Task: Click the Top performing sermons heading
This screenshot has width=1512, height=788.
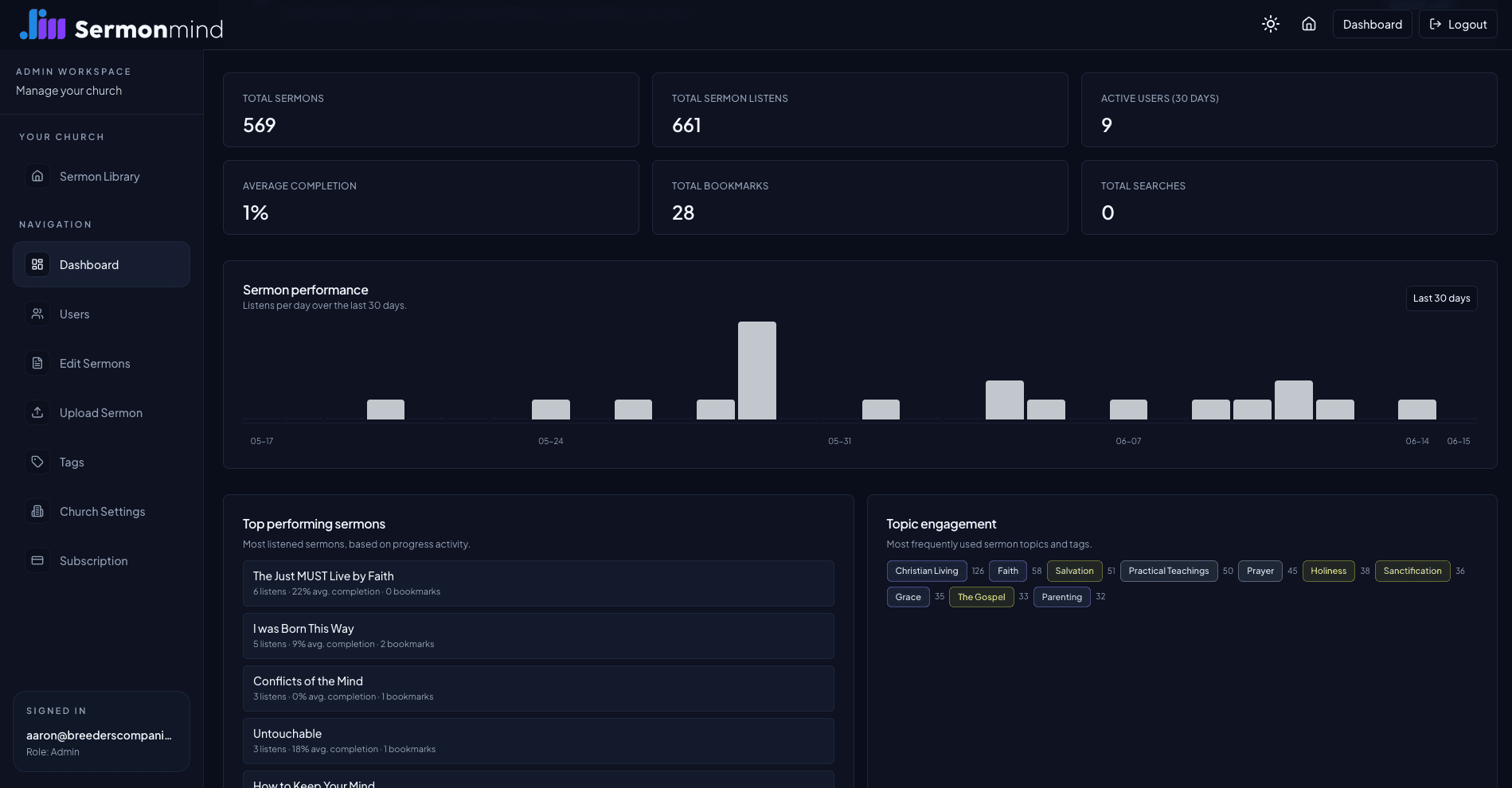Action: pos(314,524)
